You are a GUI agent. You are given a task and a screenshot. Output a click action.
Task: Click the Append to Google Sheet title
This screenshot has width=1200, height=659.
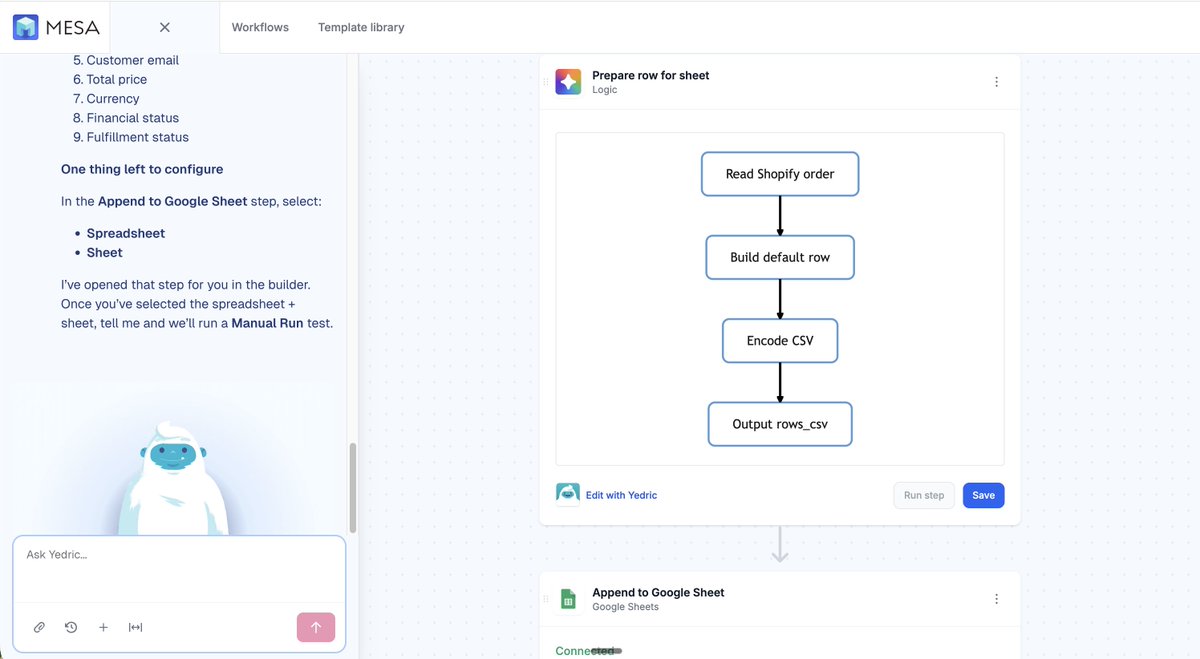(658, 592)
